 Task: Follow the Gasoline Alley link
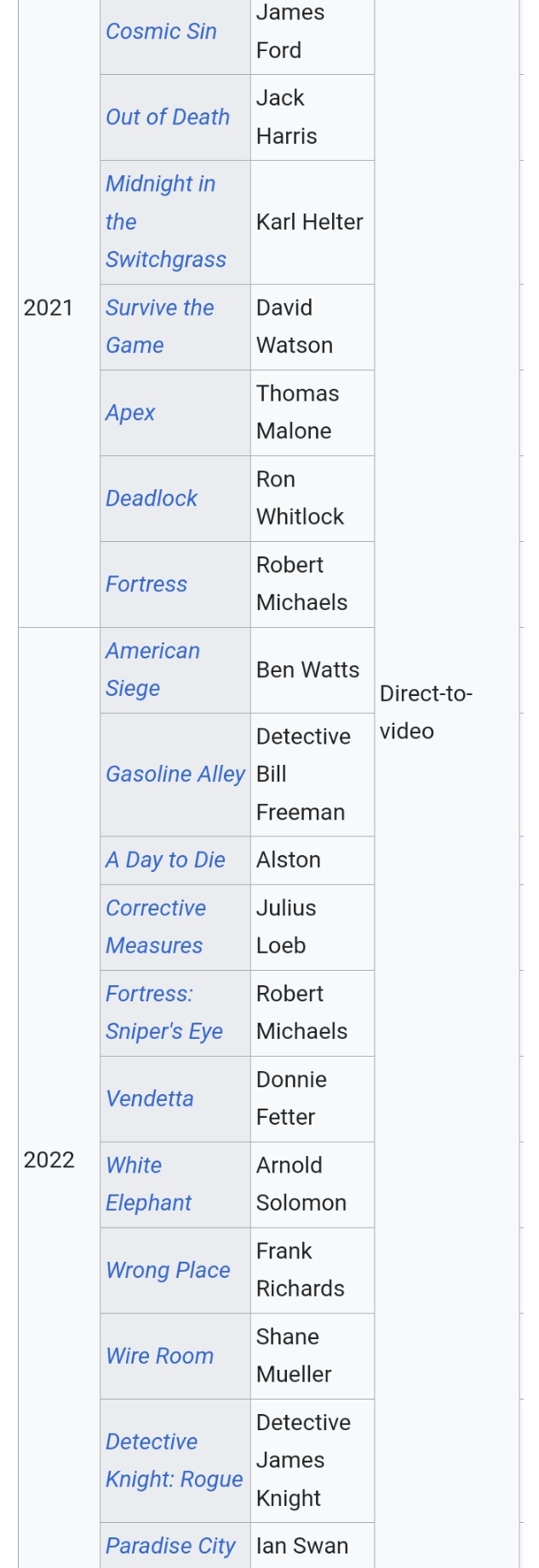(x=175, y=774)
